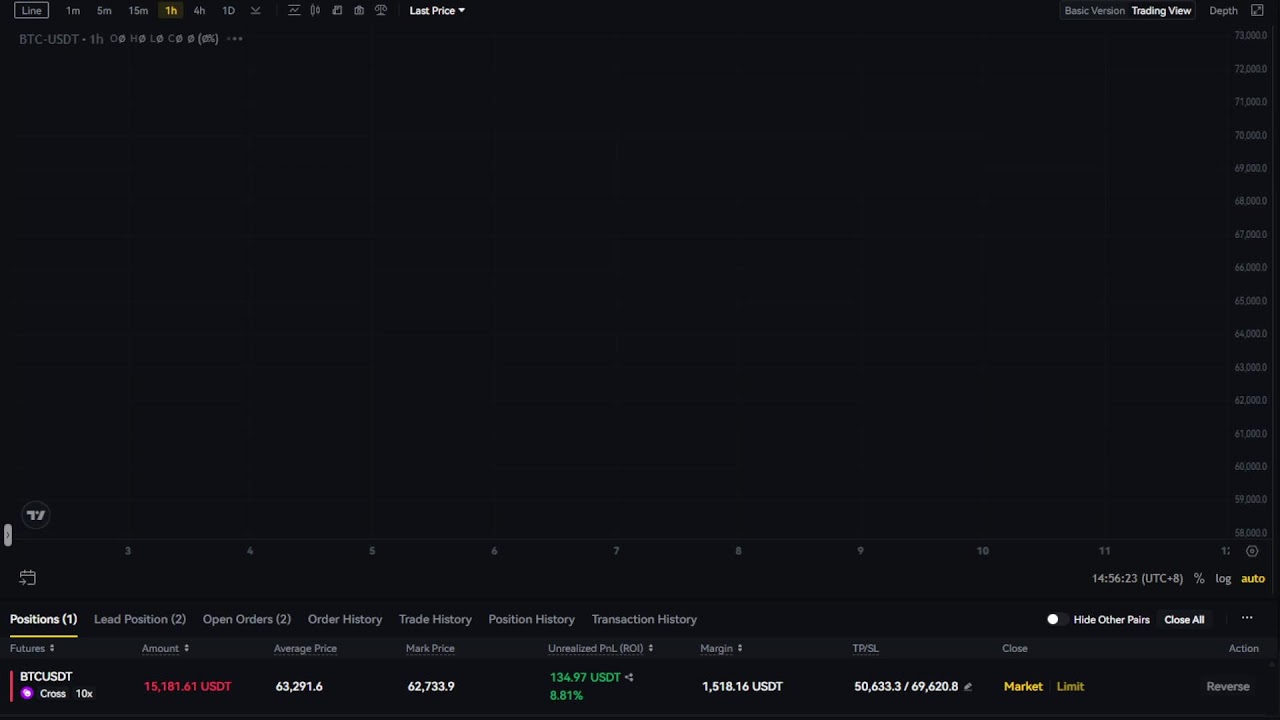
Task: Close the position at Market
Action: pyautogui.click(x=1023, y=686)
